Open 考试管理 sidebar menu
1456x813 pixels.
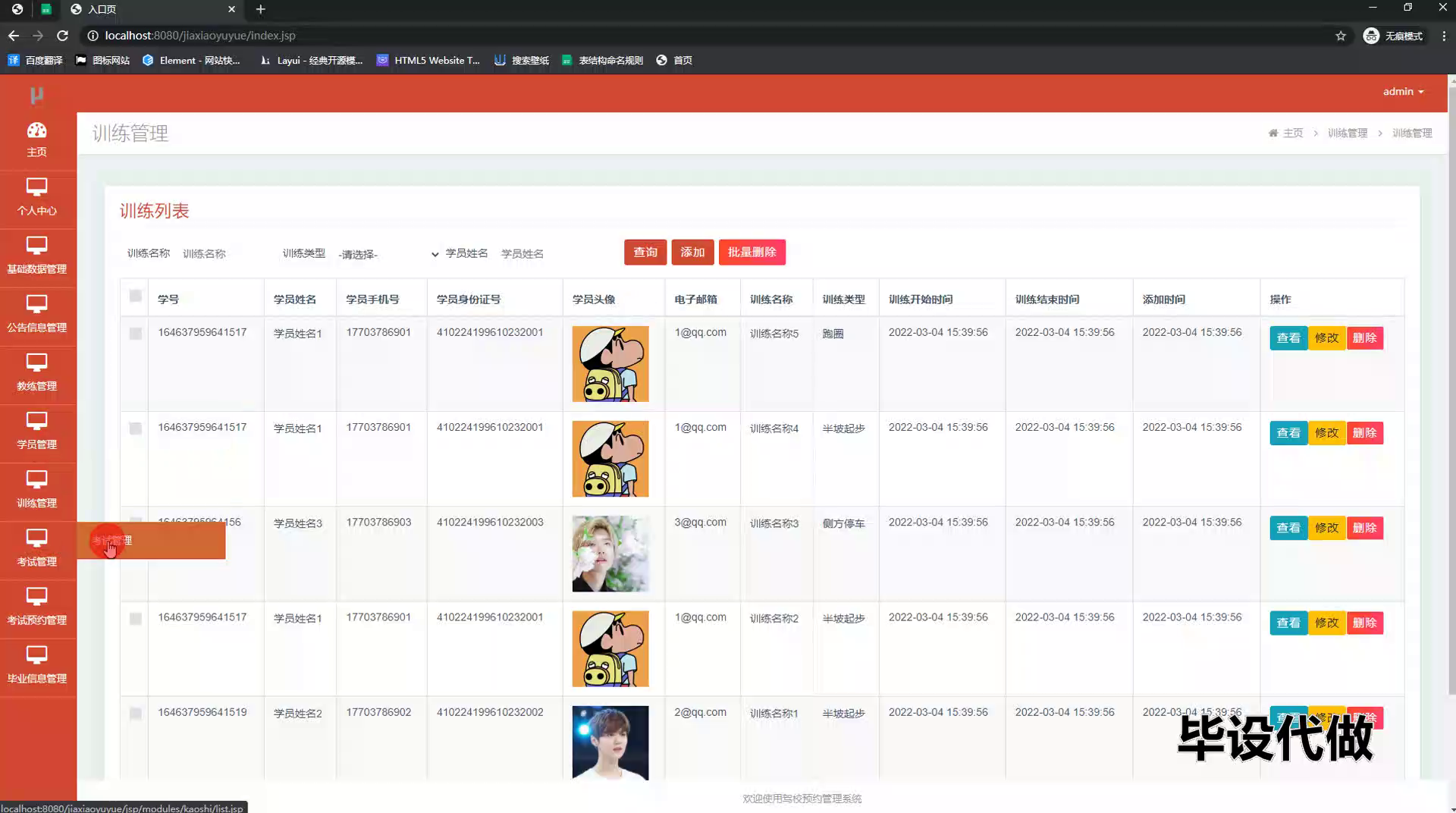[x=36, y=549]
